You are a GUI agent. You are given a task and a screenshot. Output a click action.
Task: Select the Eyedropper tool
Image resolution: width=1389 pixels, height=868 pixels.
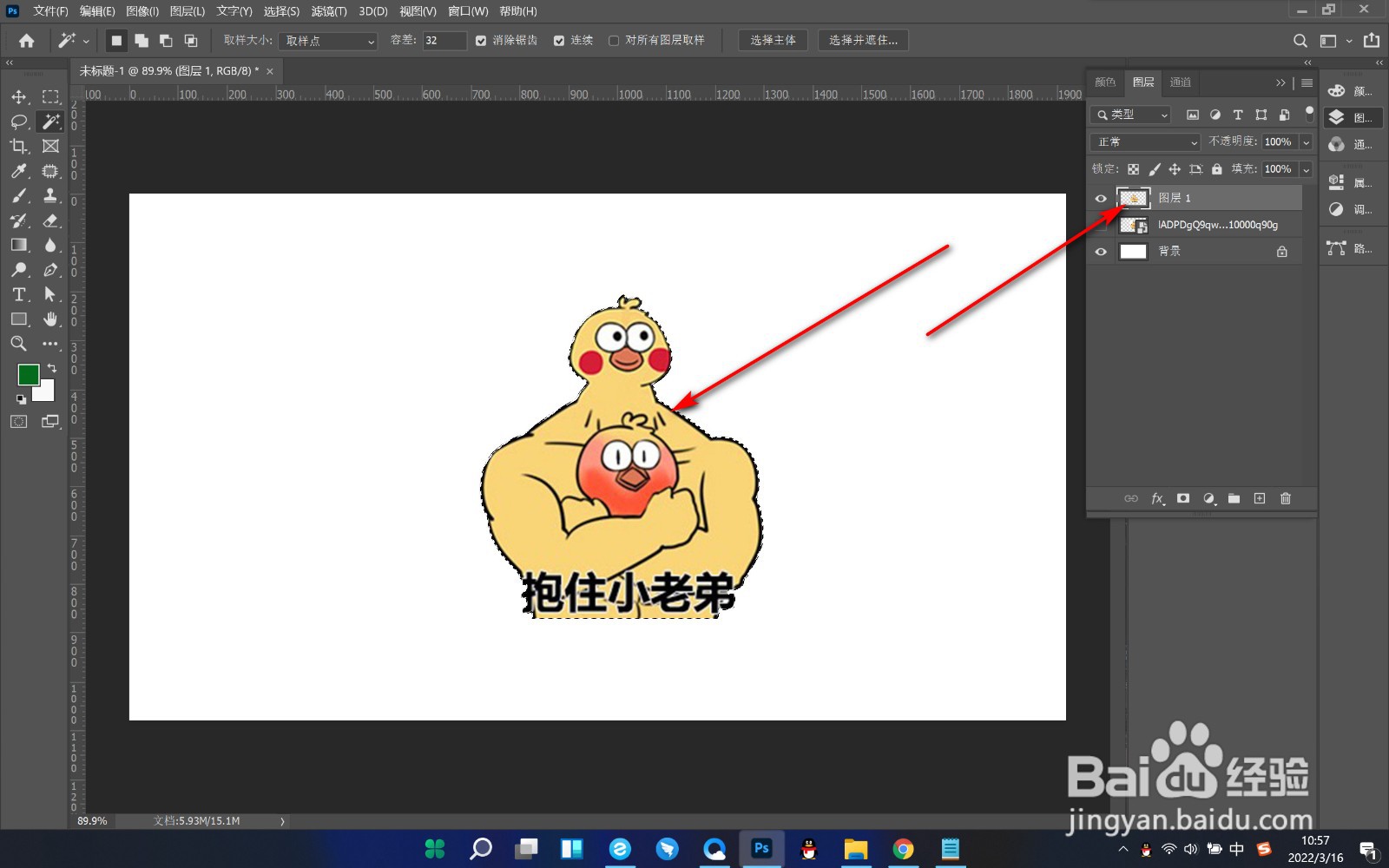coord(19,171)
